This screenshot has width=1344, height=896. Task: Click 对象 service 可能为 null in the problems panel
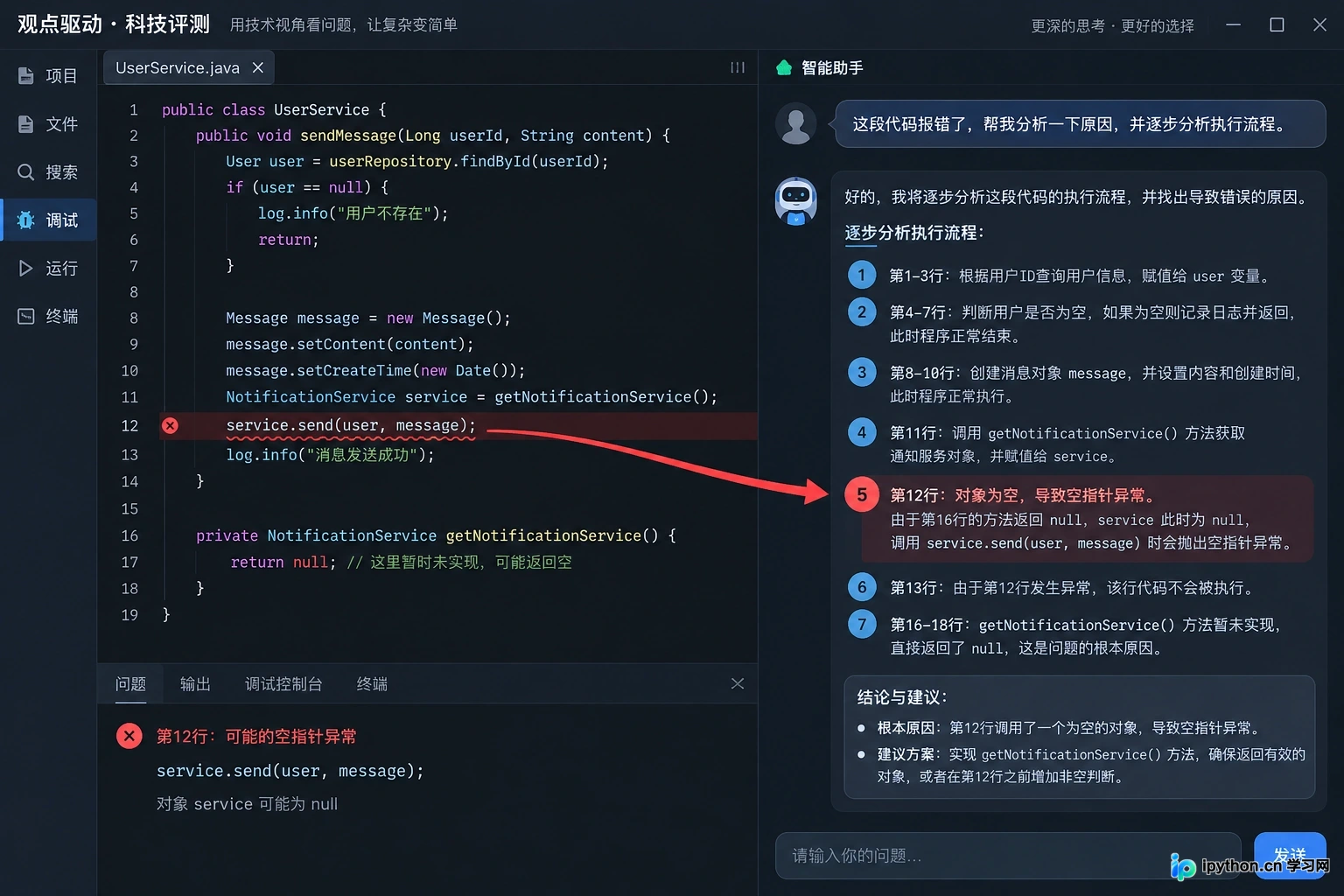(x=247, y=804)
